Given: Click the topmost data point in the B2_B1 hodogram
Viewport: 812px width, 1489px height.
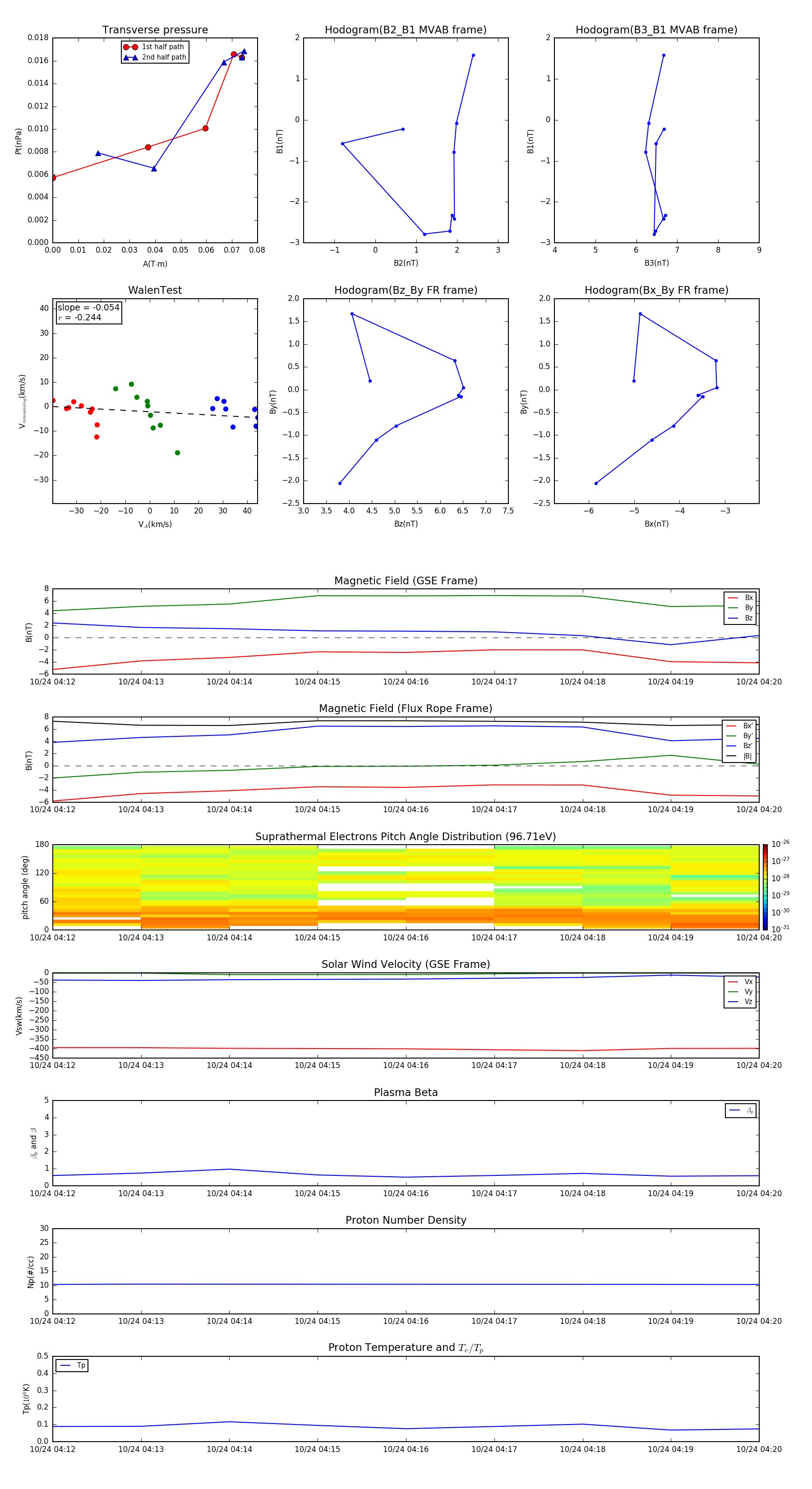Looking at the screenshot, I should click(473, 55).
